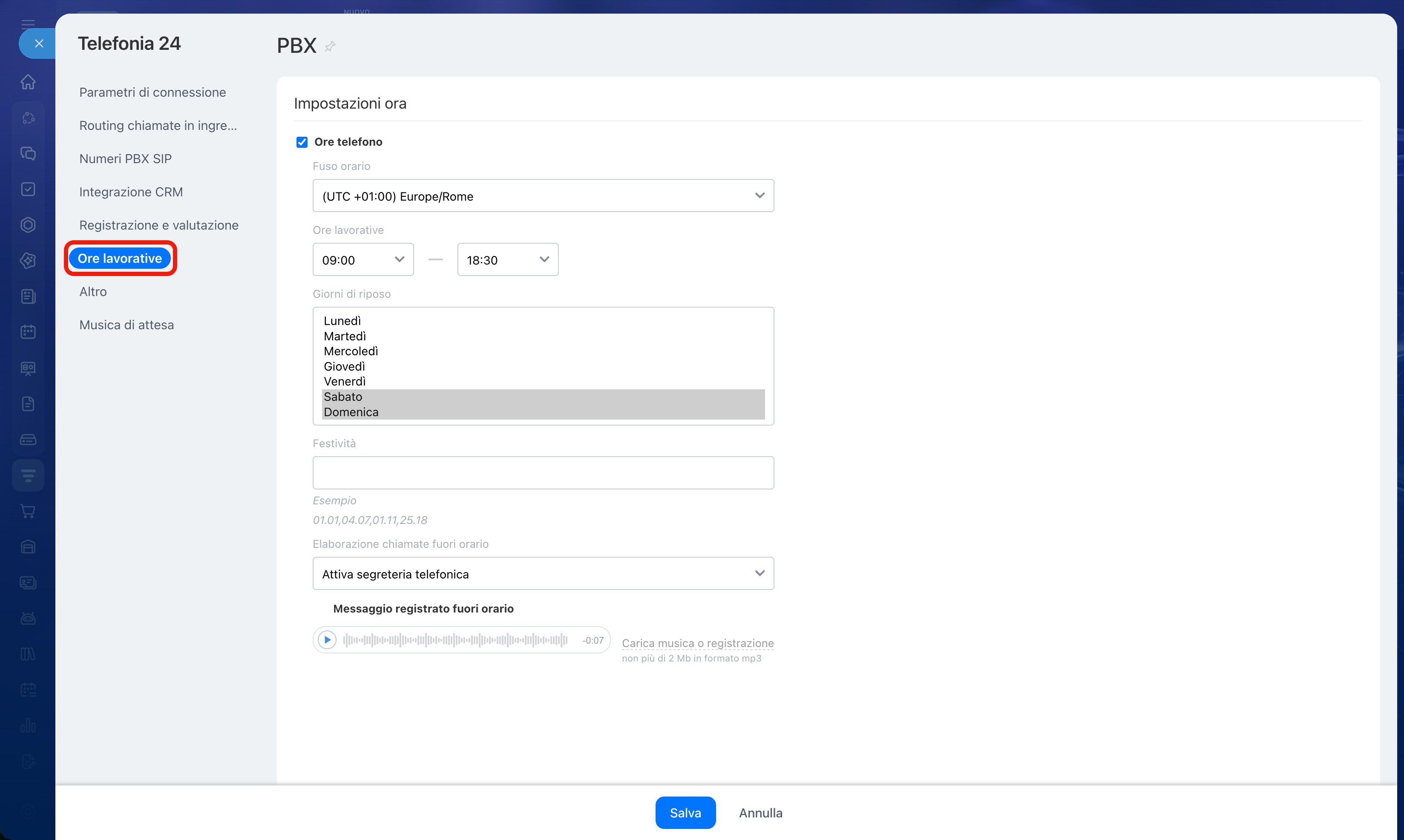Image resolution: width=1404 pixels, height=840 pixels.
Task: Open the shopping cart icon in sidebar
Action: tap(28, 511)
